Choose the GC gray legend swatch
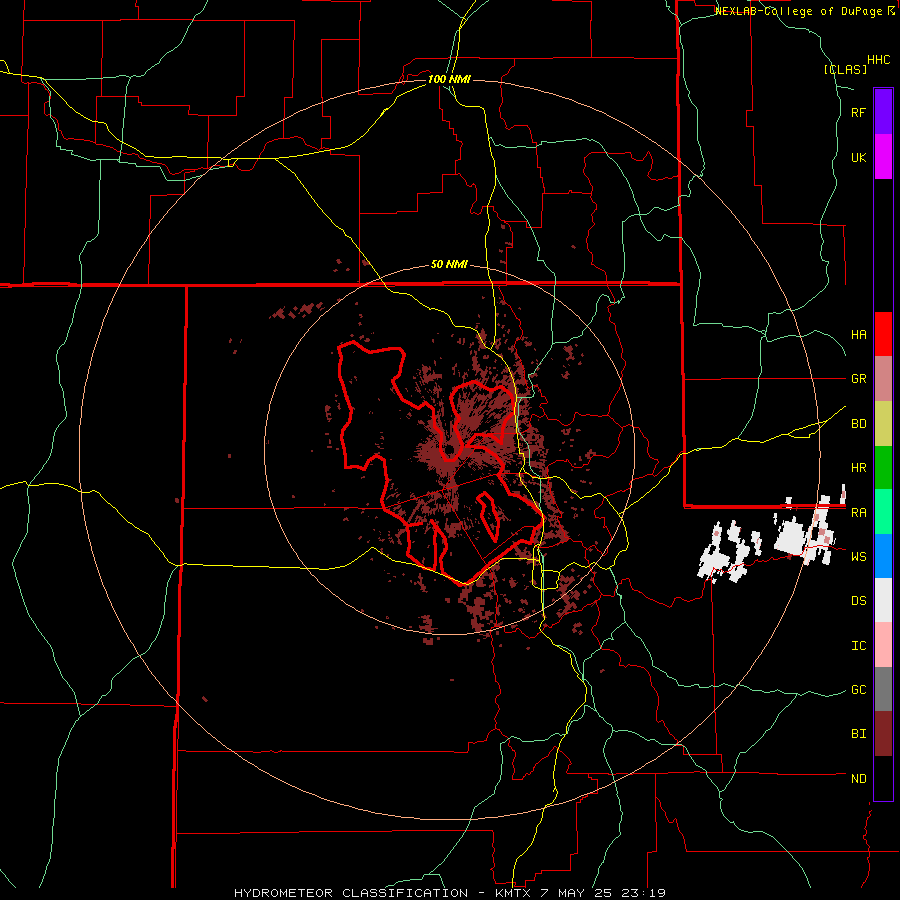Image resolution: width=900 pixels, height=900 pixels. 883,689
